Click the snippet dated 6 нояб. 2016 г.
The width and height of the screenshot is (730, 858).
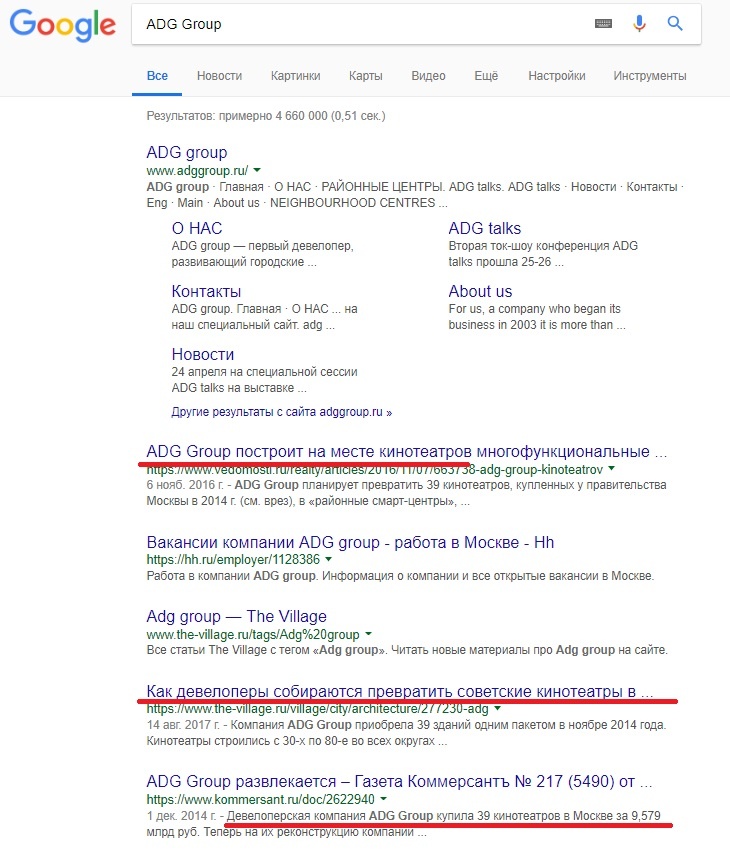pyautogui.click(x=406, y=493)
